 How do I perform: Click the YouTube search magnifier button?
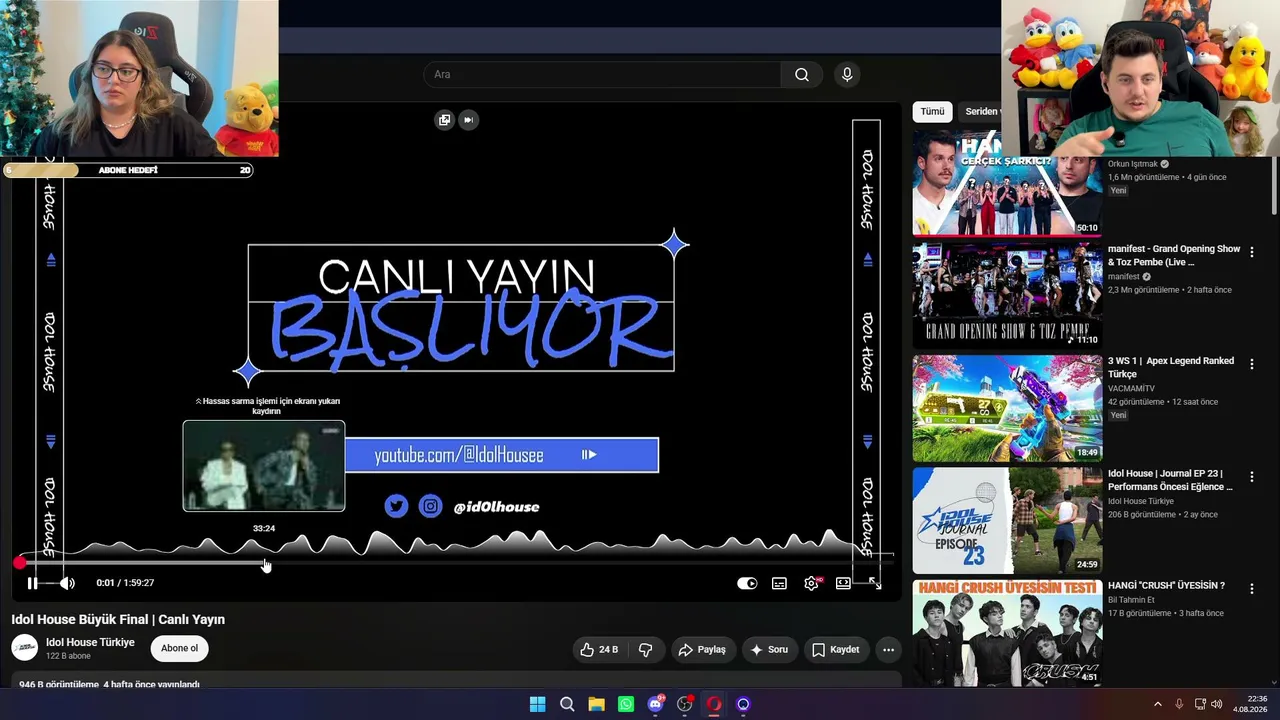pyautogui.click(x=802, y=74)
